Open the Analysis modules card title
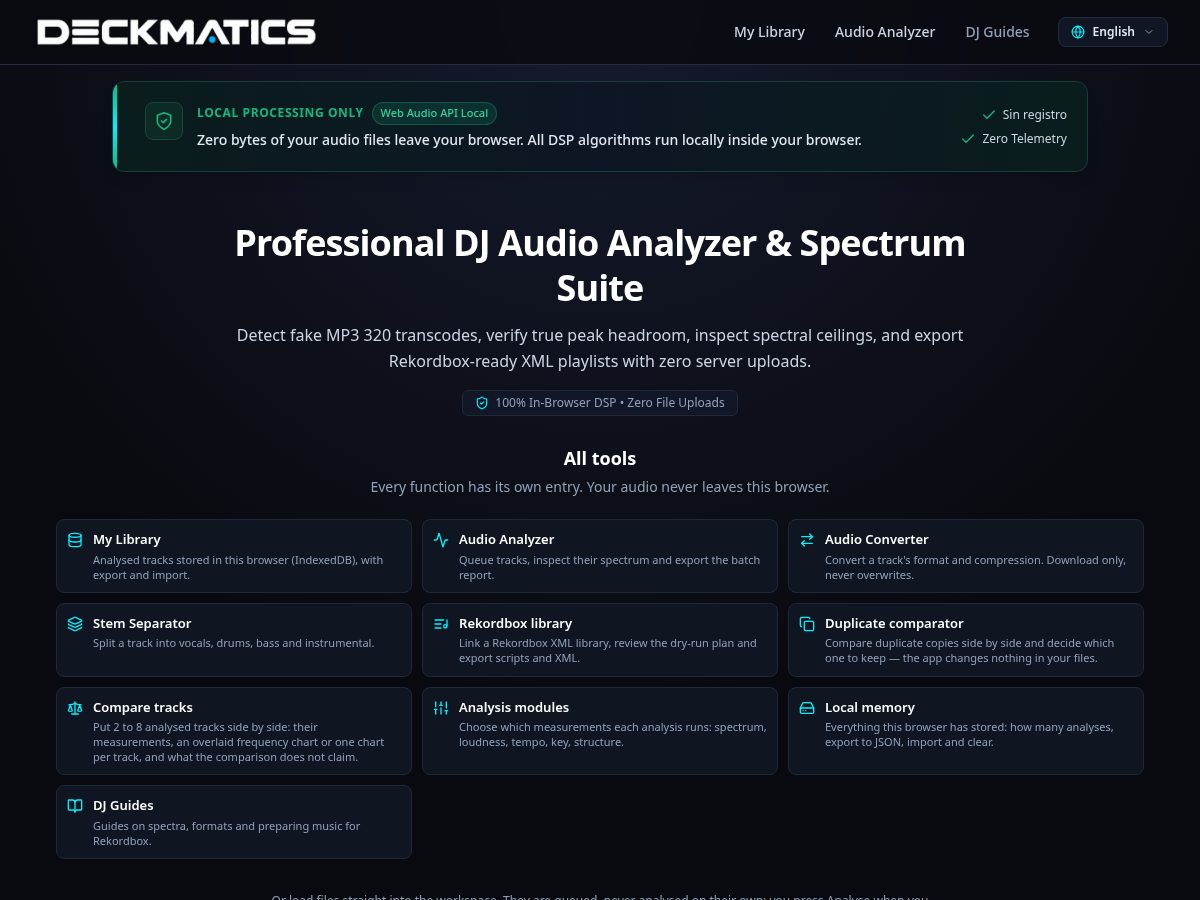1200x900 pixels. pos(514,707)
